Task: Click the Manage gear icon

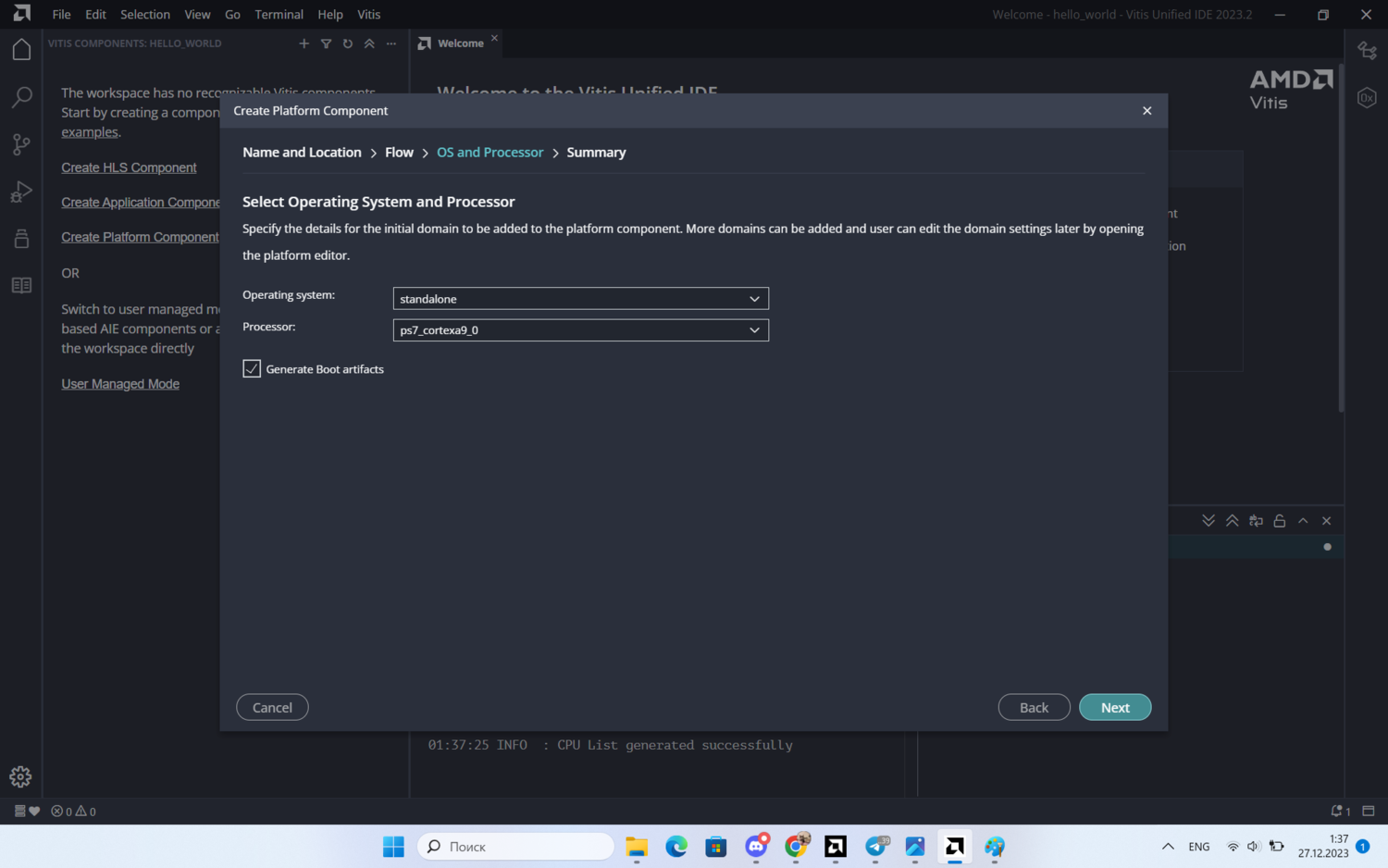Action: [20, 776]
